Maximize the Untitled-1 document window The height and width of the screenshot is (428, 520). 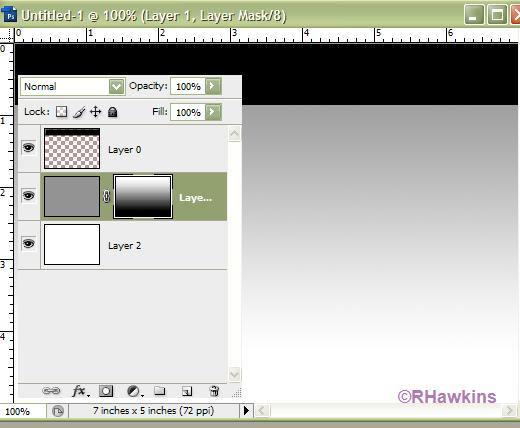pyautogui.click(x=497, y=15)
